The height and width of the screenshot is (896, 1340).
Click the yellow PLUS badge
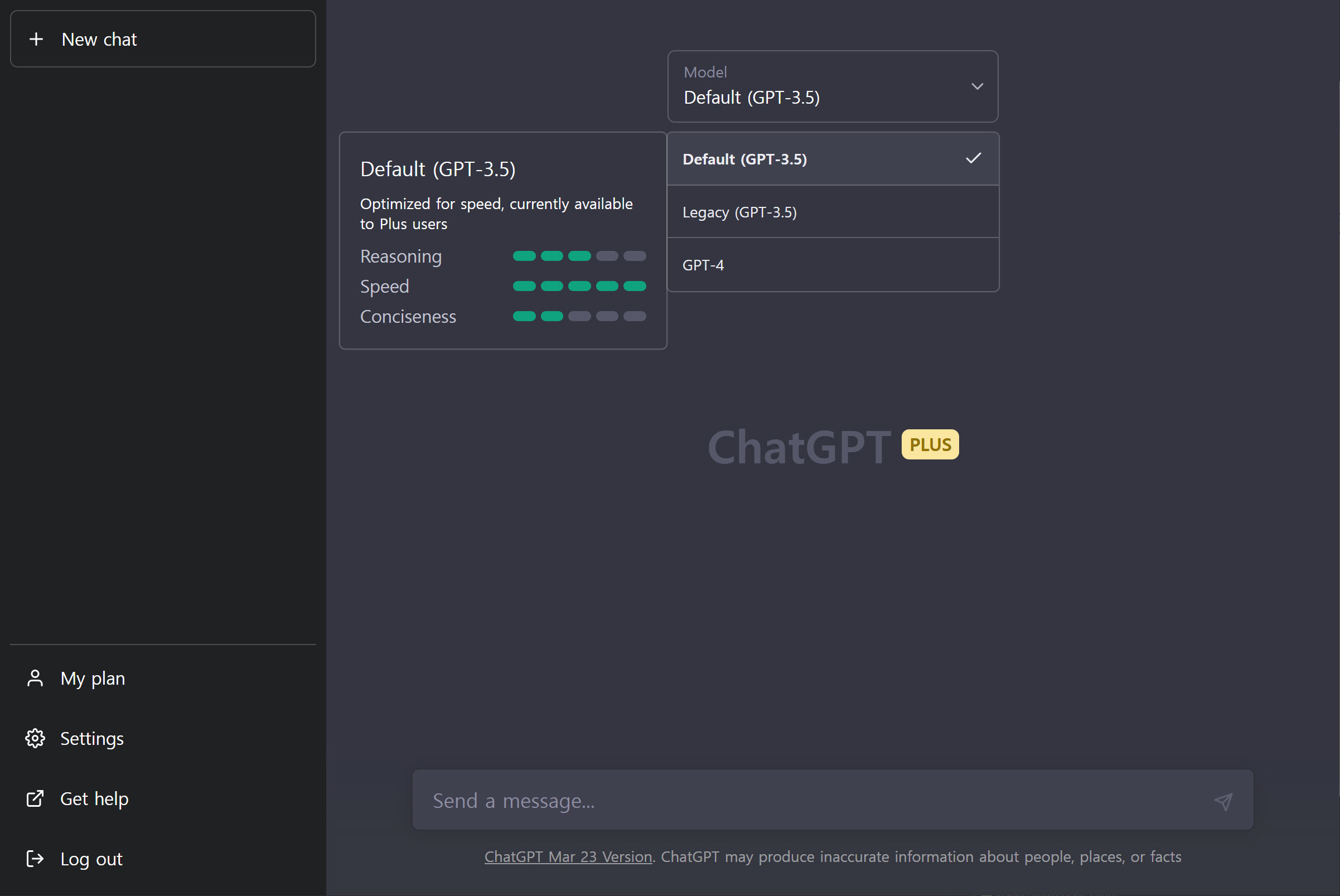click(x=930, y=444)
